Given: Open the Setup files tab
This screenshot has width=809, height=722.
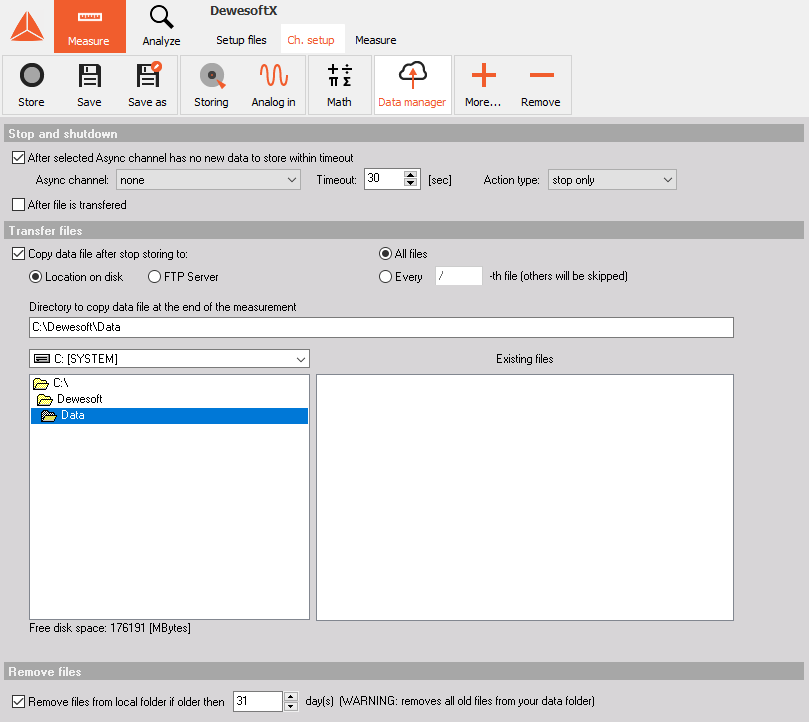Looking at the screenshot, I should pyautogui.click(x=241, y=40).
